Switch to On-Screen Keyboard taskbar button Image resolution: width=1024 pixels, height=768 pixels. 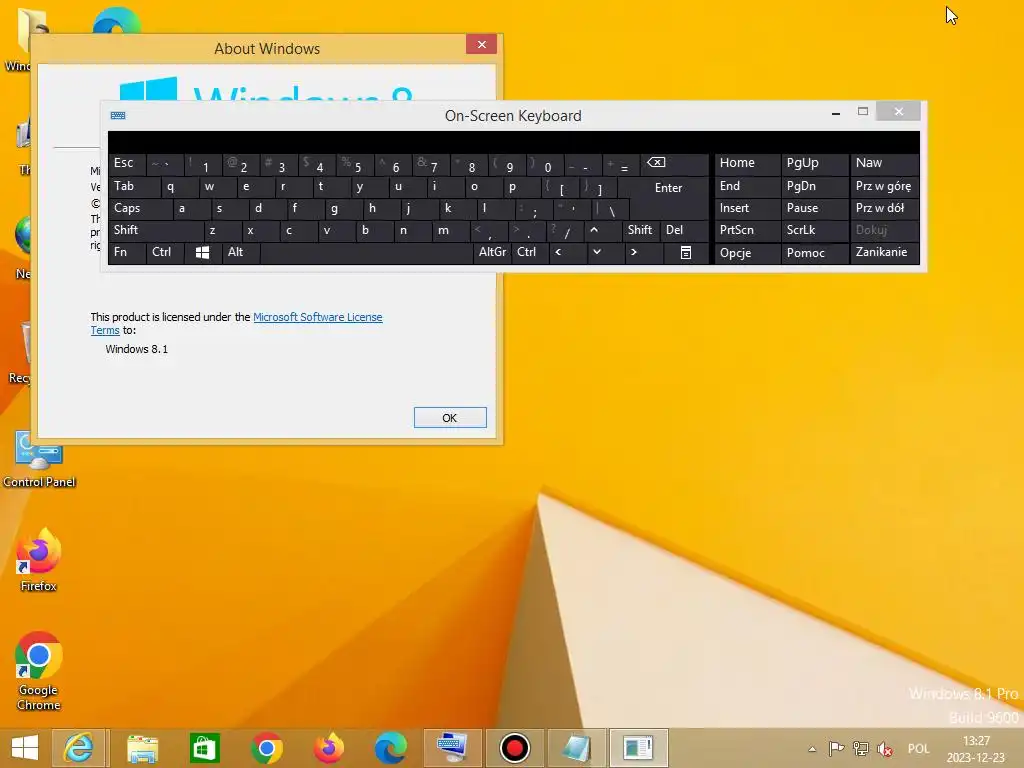tap(453, 748)
